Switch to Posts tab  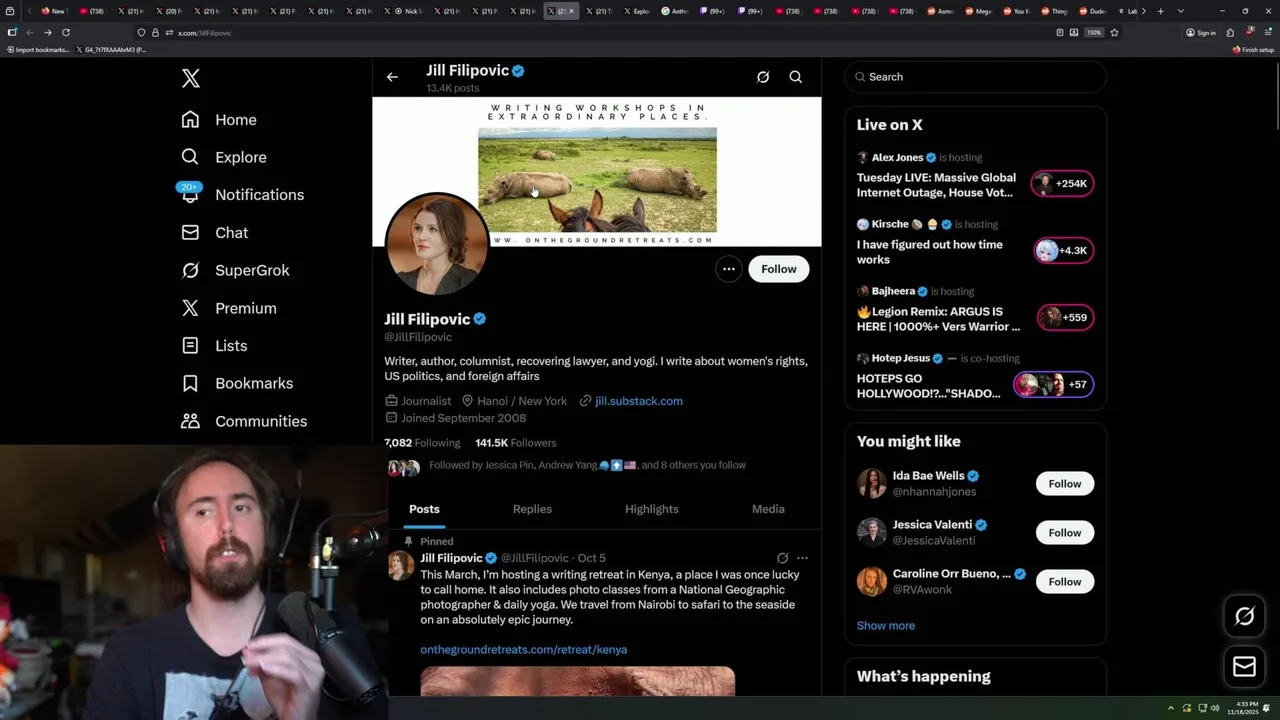coord(424,510)
